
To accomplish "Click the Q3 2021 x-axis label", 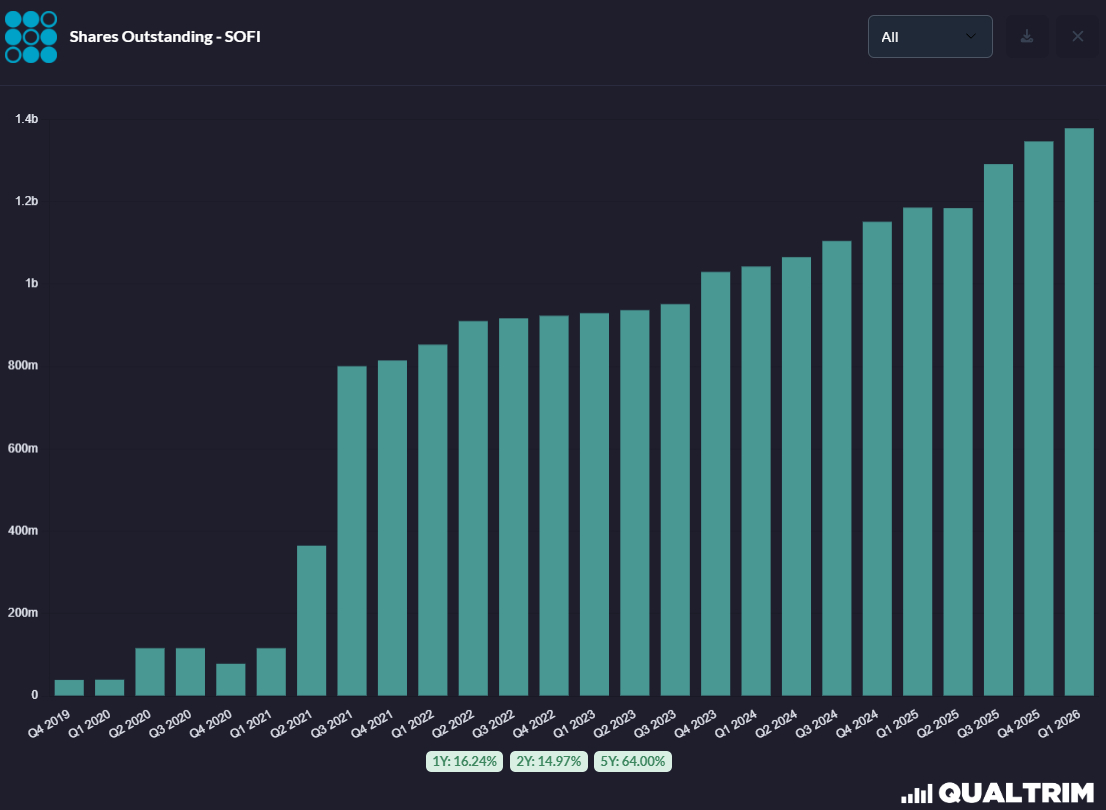I will tap(332, 723).
